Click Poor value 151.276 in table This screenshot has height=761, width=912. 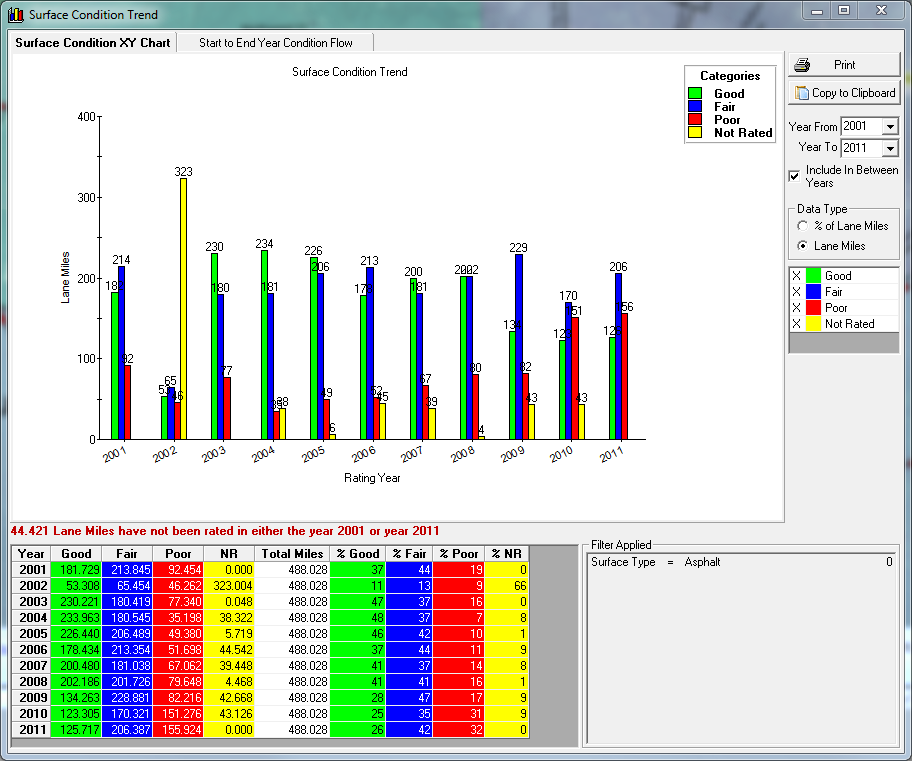pos(178,713)
